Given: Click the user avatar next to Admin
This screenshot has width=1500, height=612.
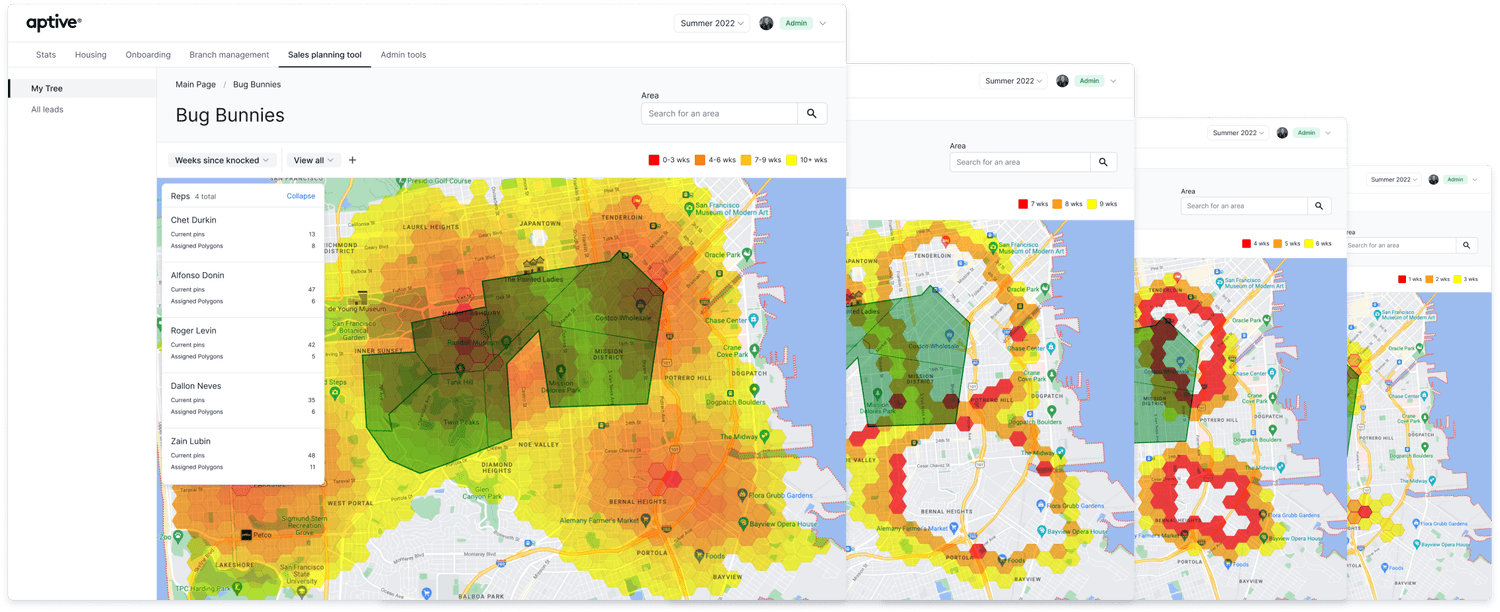Looking at the screenshot, I should click(766, 23).
